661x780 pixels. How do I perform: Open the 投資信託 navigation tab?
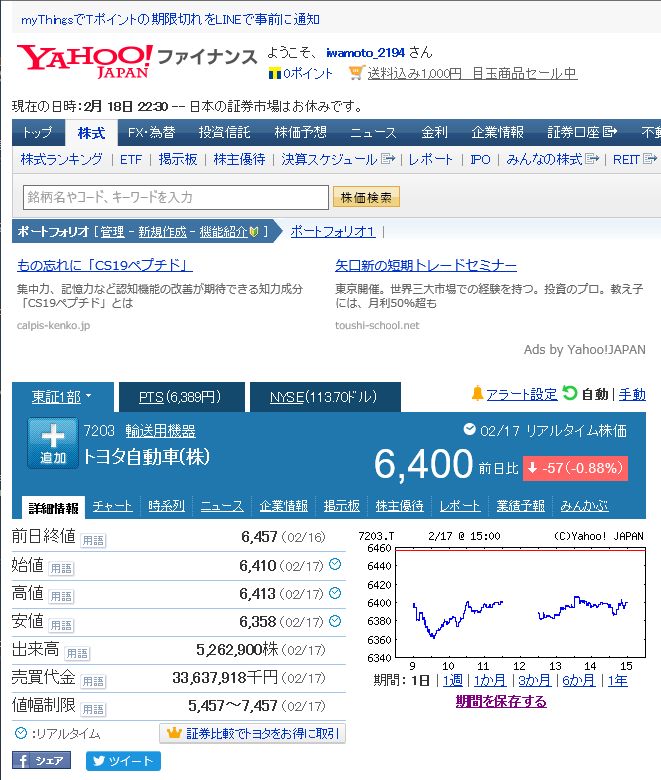pos(224,132)
